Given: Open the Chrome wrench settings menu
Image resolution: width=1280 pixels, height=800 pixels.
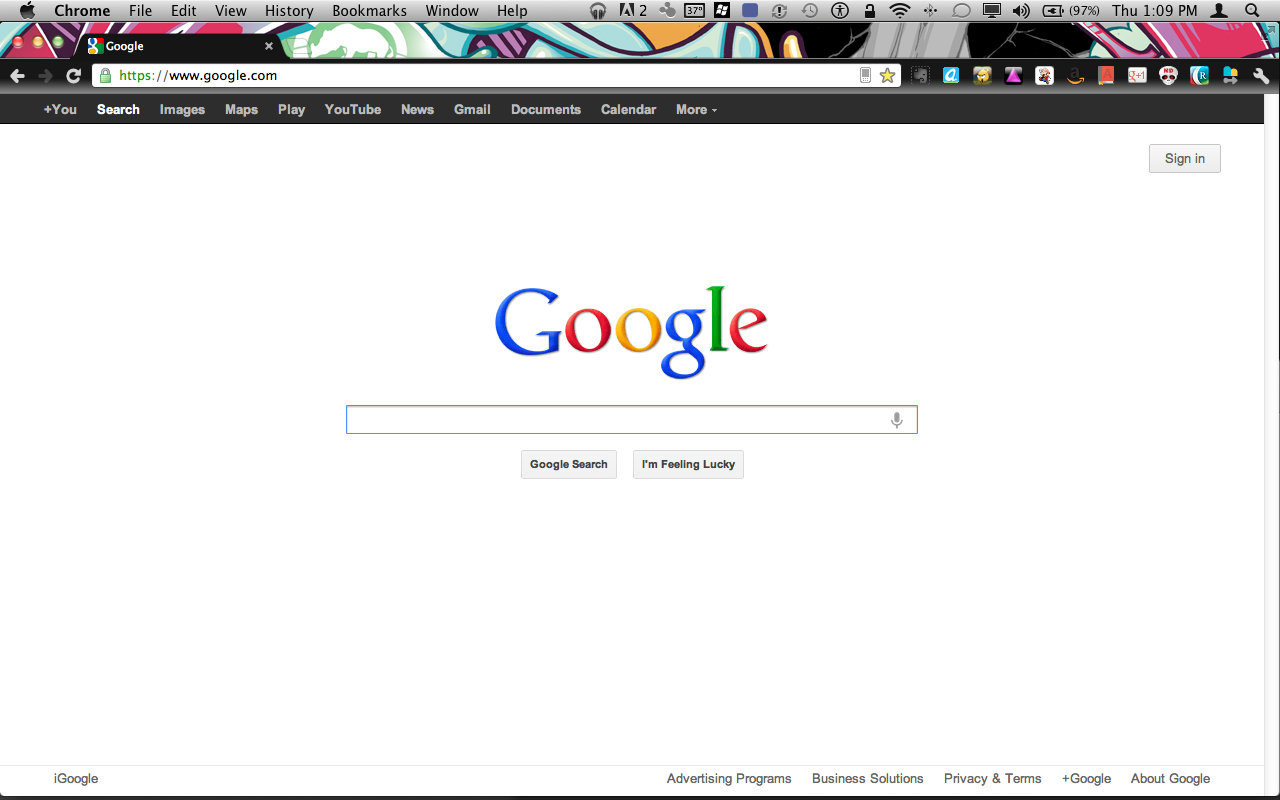Looking at the screenshot, I should pyautogui.click(x=1261, y=75).
